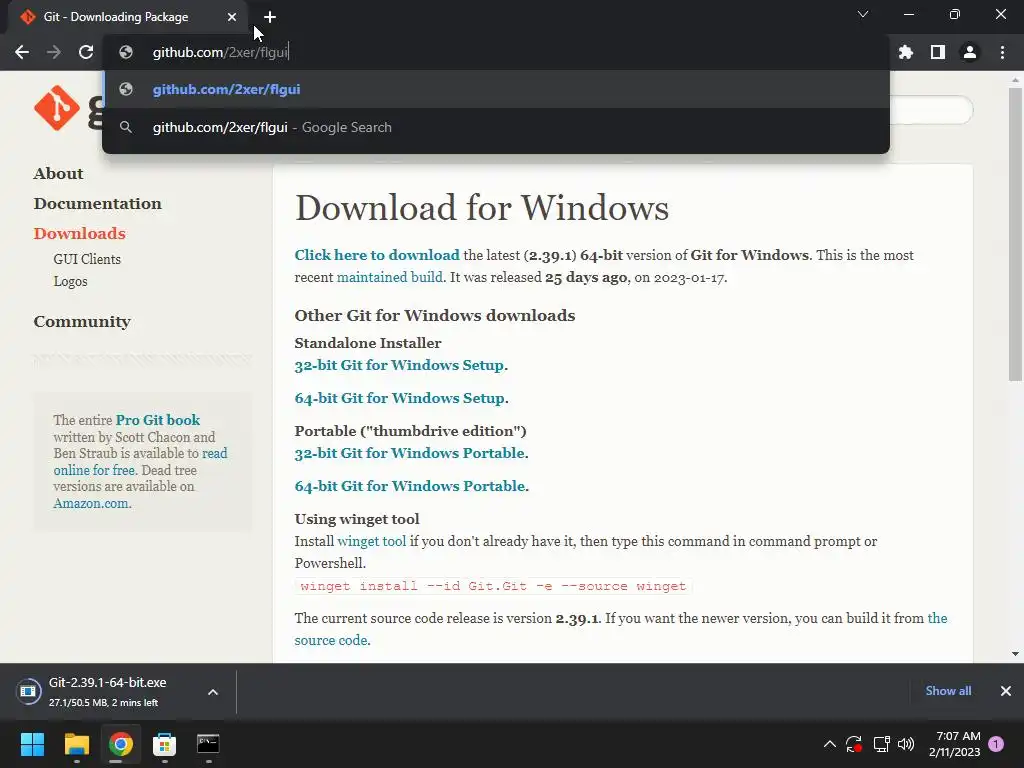The image size is (1024, 768).
Task: Click the page vertical scrollbar thumb
Action: pyautogui.click(x=1015, y=234)
